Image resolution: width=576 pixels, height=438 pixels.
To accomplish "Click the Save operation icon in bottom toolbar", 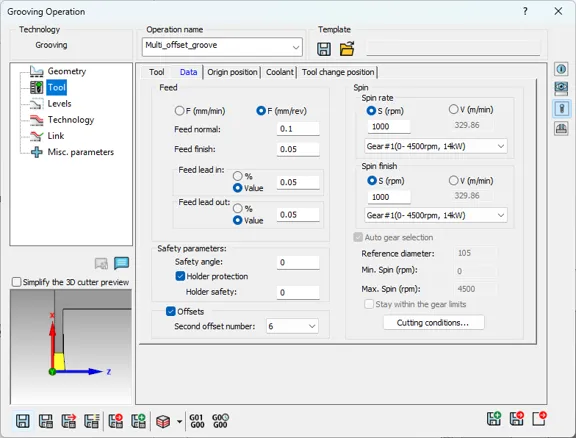I will 22,421.
